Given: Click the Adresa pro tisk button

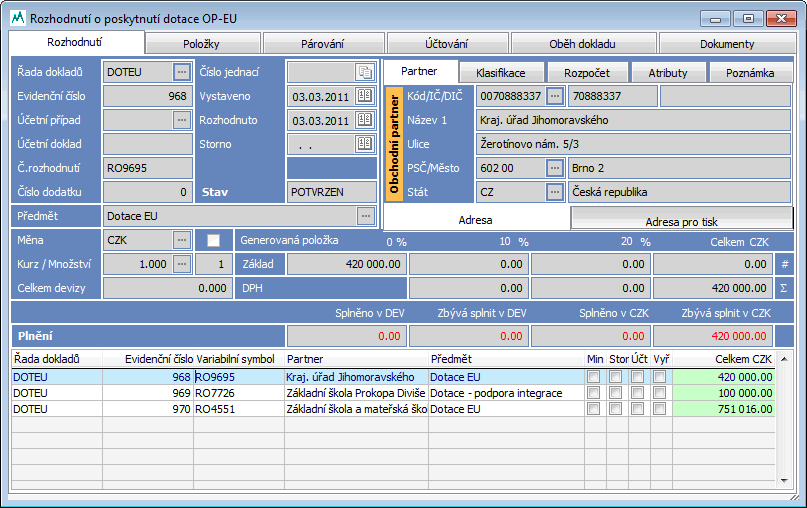Looking at the screenshot, I should [x=683, y=220].
